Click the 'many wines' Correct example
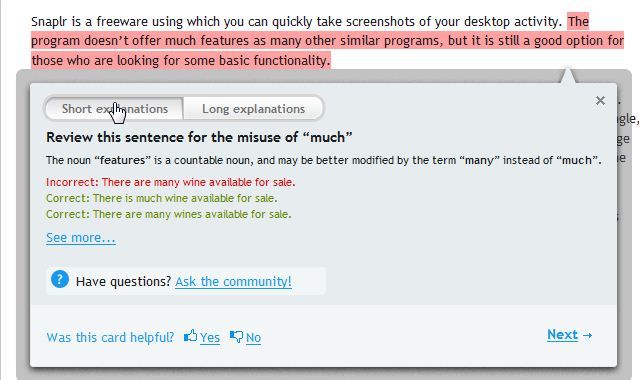Viewport: 639px width, 380px height. pyautogui.click(x=169, y=214)
